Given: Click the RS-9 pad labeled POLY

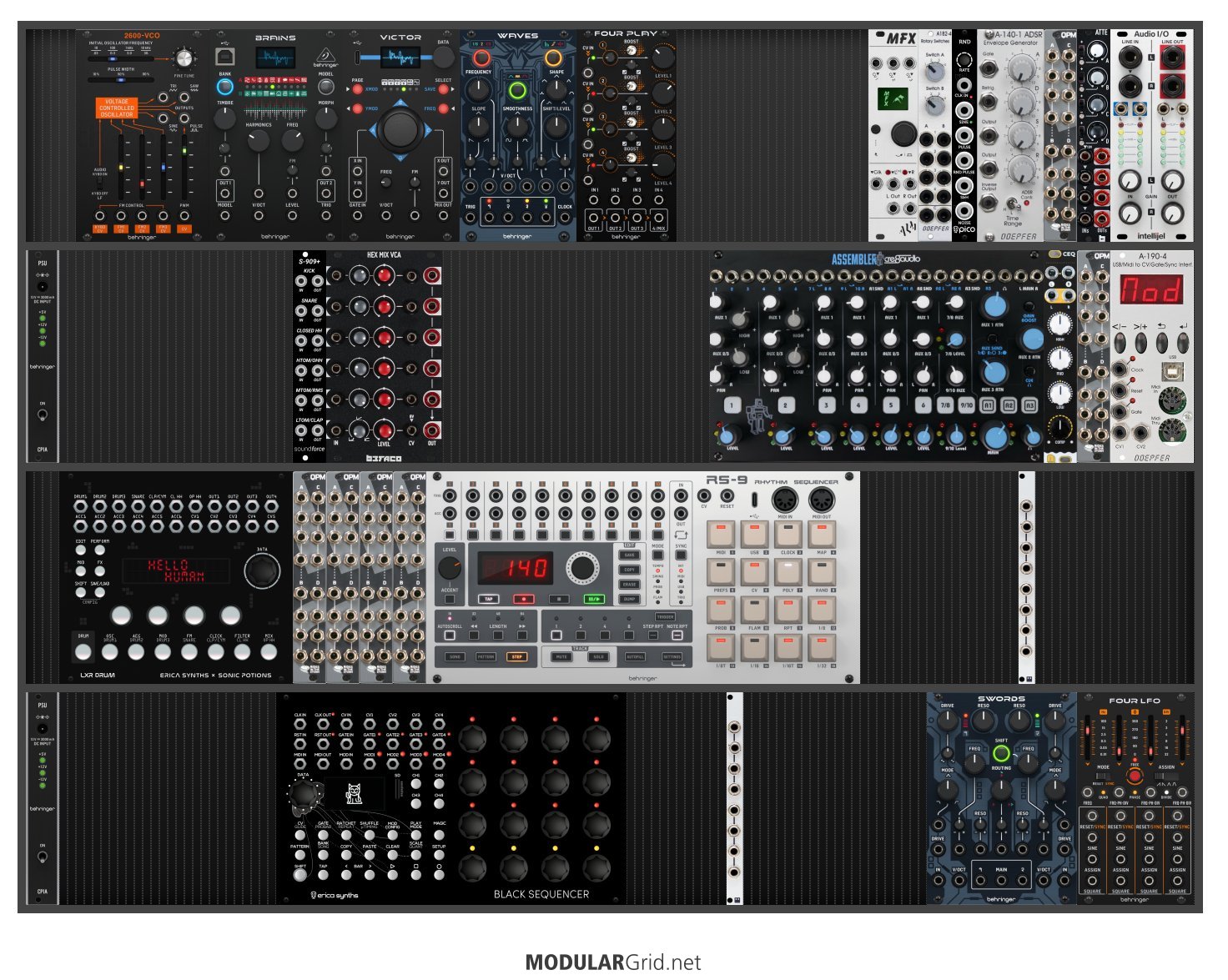Looking at the screenshot, I should point(787,571).
